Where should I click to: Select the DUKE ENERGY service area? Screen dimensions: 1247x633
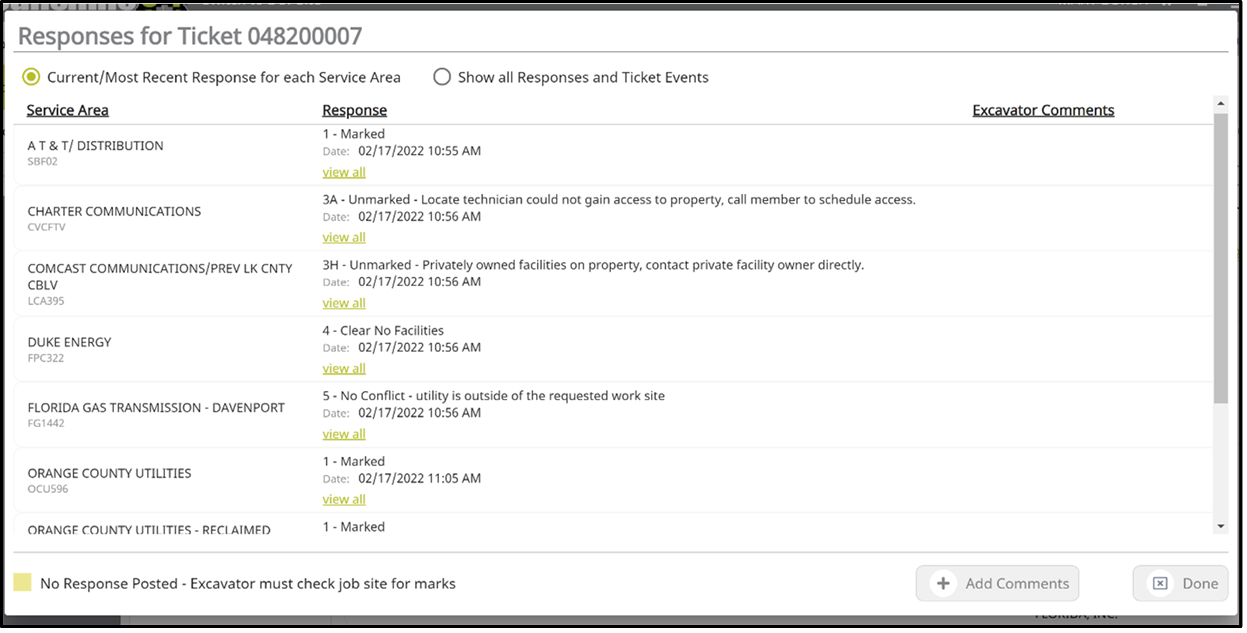tap(69, 342)
